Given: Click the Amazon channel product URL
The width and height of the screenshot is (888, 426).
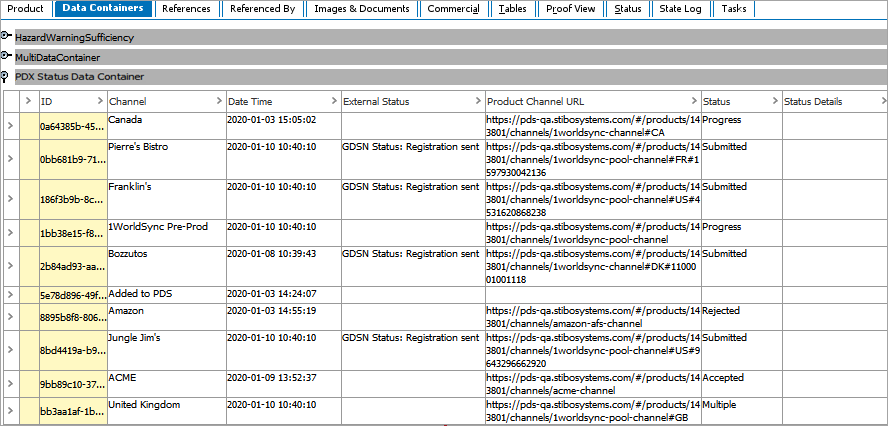Looking at the screenshot, I should tap(592, 317).
